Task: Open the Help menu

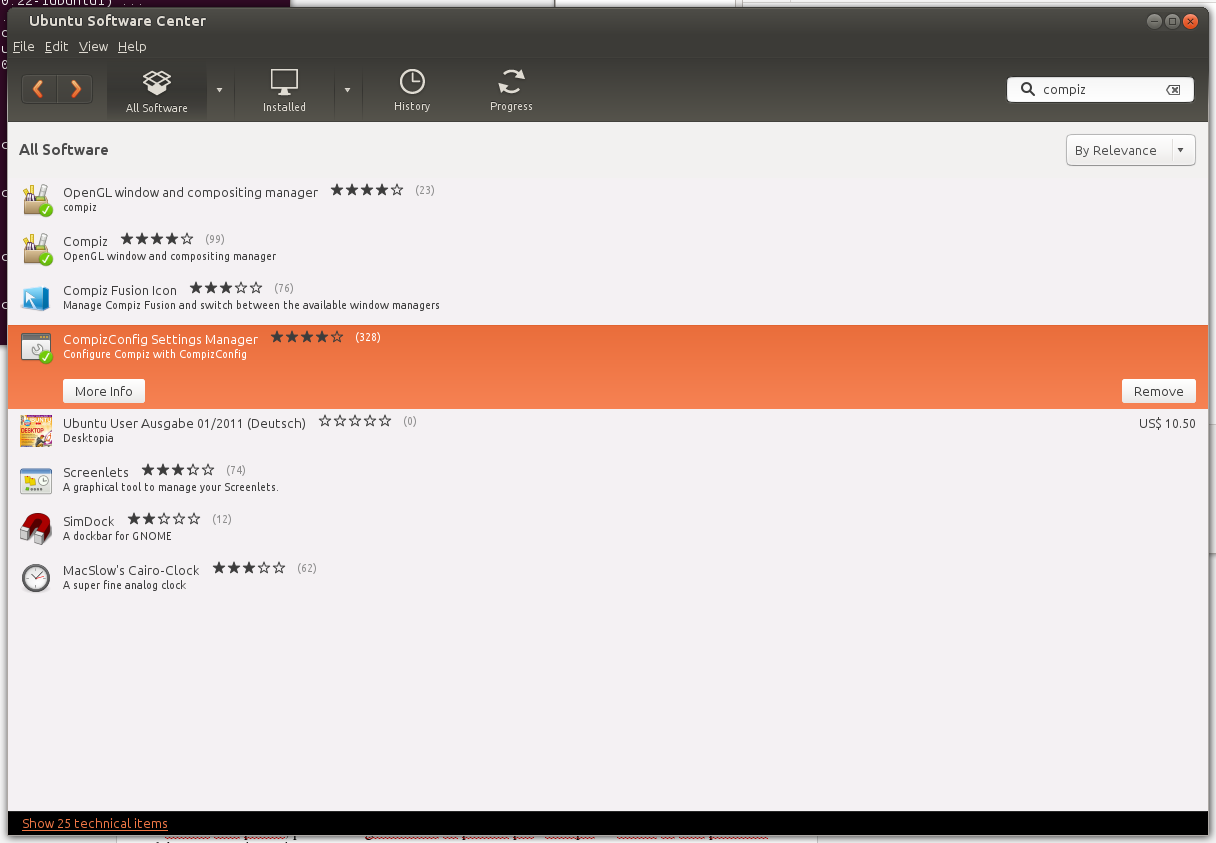Action: point(132,46)
